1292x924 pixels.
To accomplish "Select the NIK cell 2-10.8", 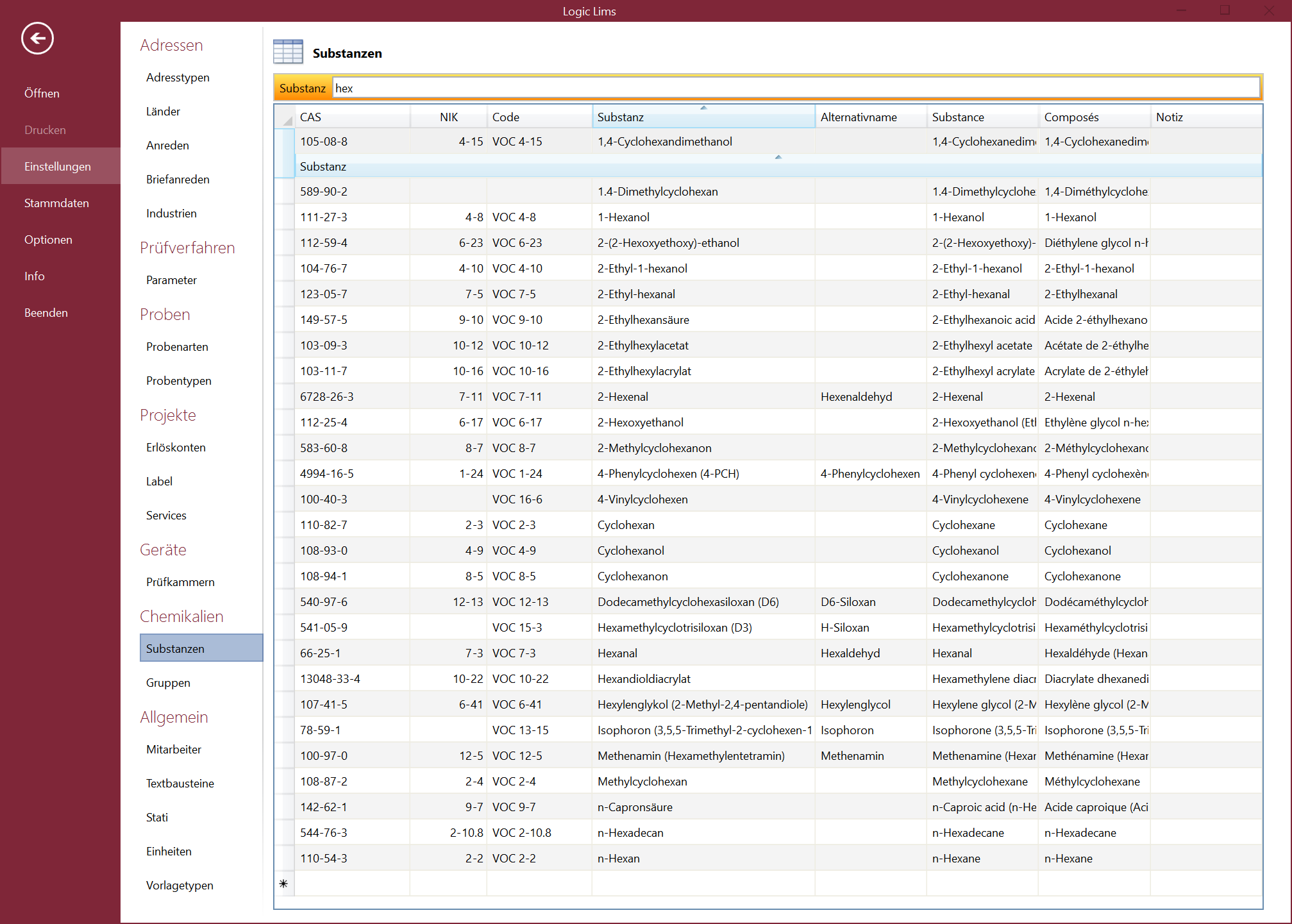I will click(x=448, y=833).
